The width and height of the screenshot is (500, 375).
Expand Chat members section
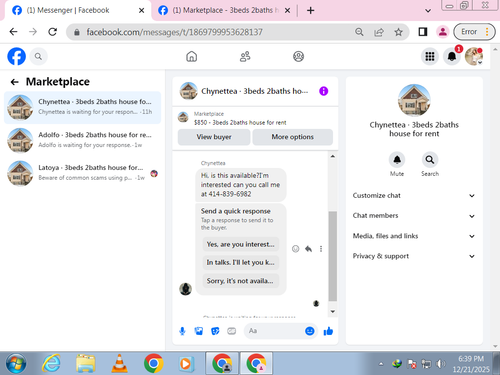(x=414, y=216)
